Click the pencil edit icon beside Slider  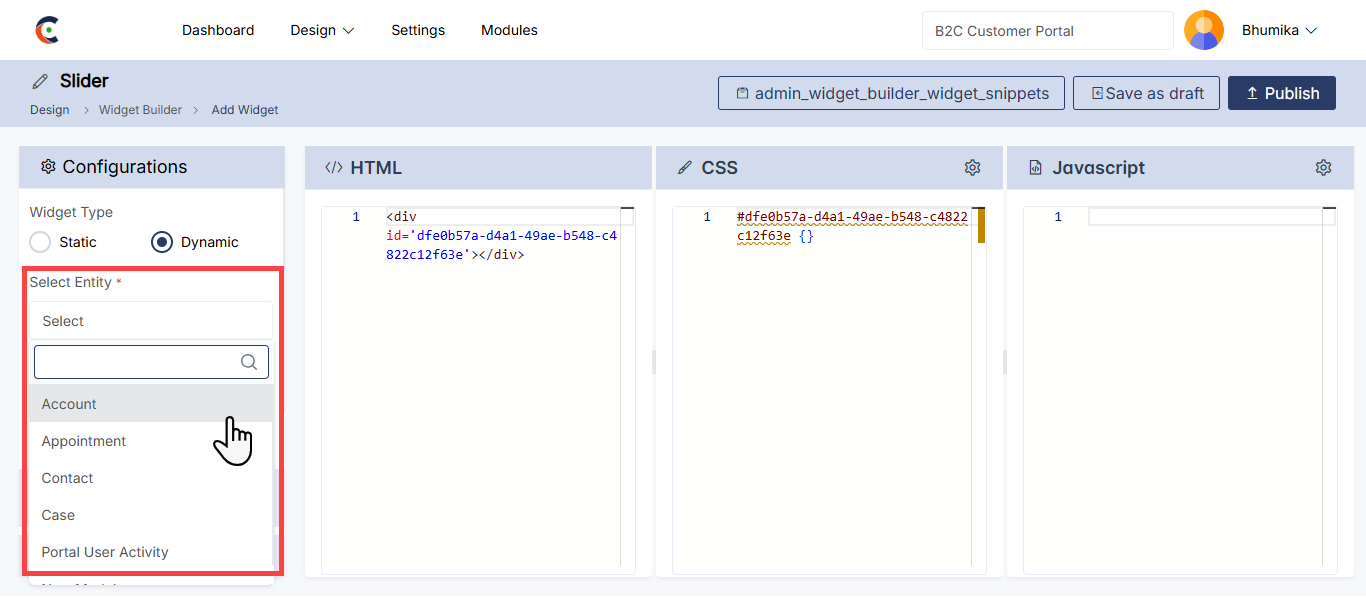click(x=40, y=81)
